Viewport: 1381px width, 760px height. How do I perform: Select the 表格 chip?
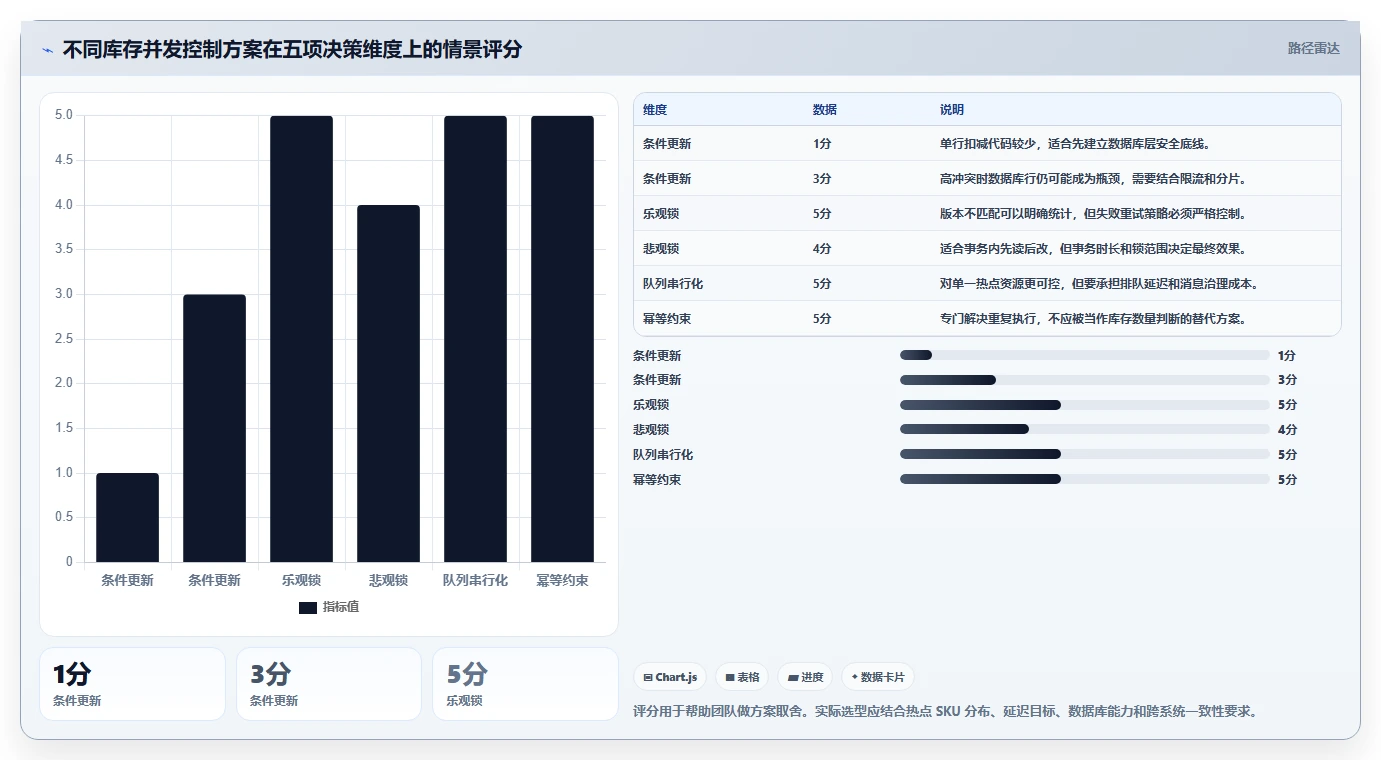tap(742, 677)
